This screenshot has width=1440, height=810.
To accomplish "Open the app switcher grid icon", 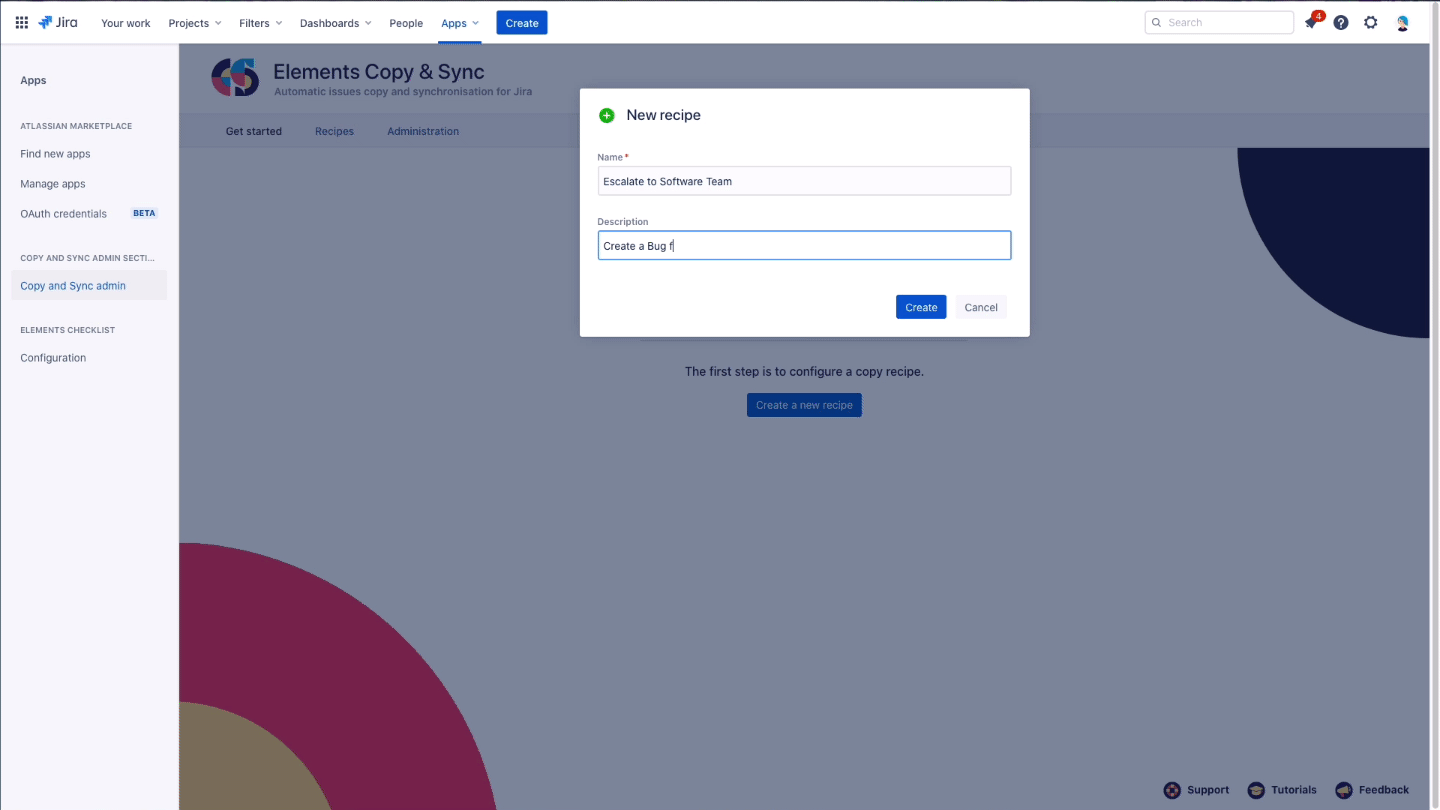I will [21, 22].
